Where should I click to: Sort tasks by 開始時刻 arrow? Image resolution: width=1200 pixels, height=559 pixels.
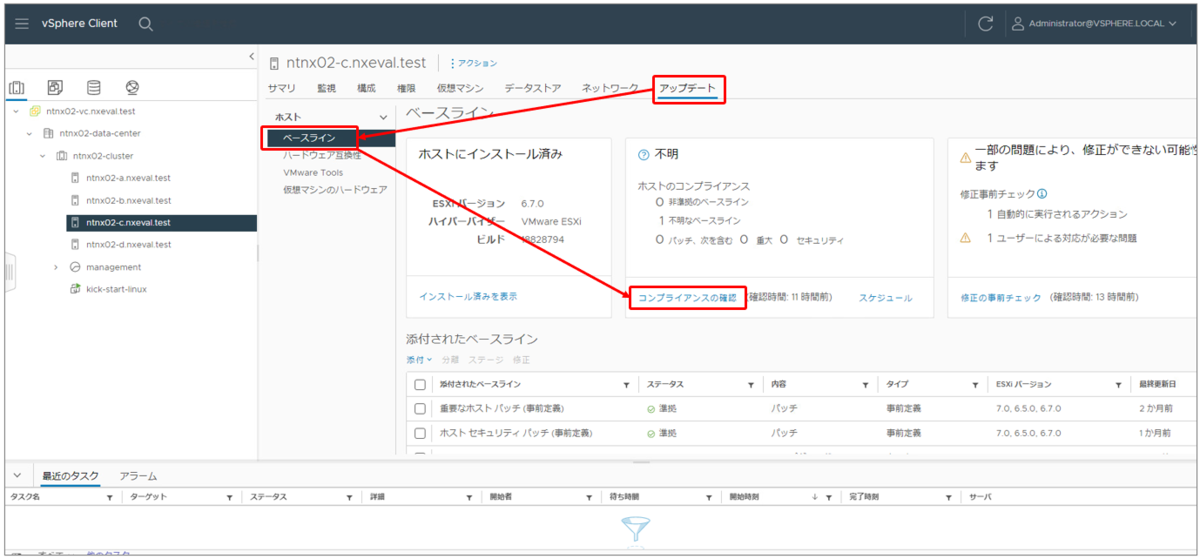pos(814,497)
